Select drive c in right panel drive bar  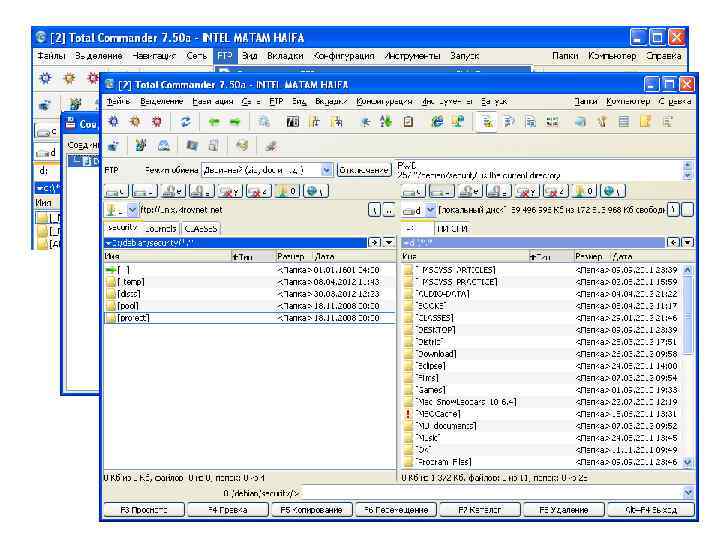[413, 191]
